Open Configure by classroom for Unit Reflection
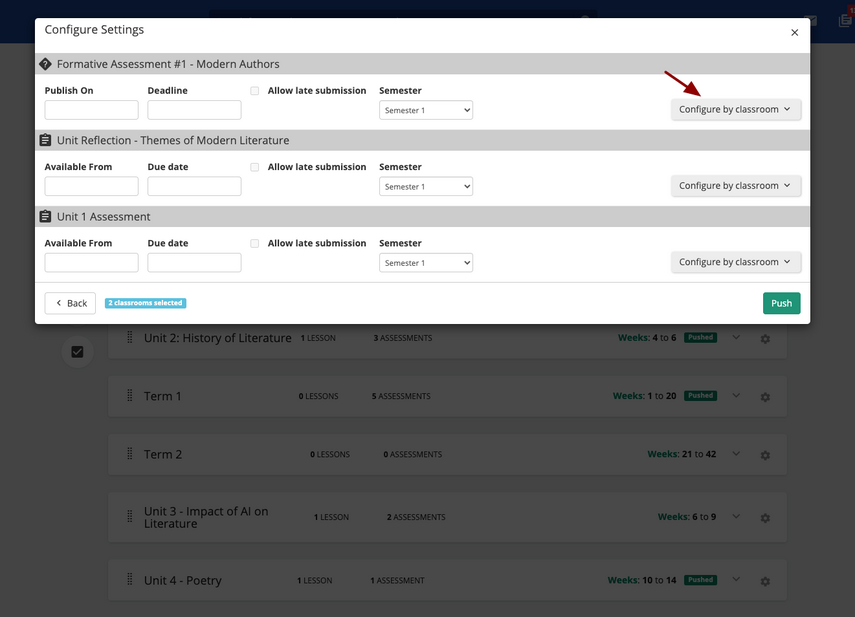Viewport: 855px width, 617px height. (x=735, y=186)
